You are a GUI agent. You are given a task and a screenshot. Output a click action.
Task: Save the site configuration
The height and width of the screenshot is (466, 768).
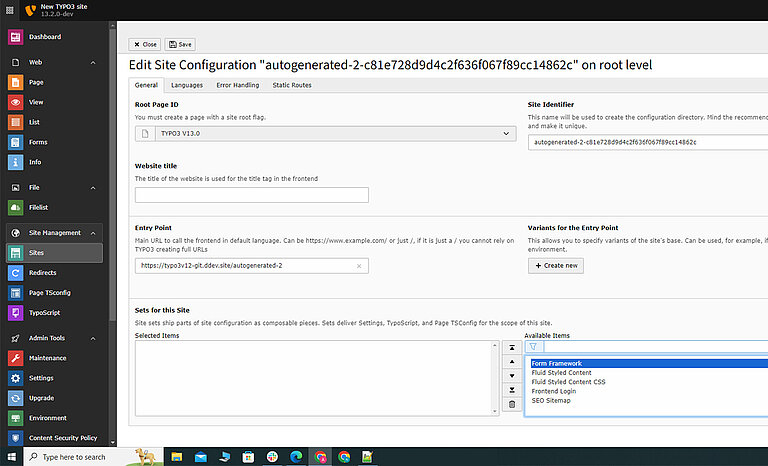point(180,45)
